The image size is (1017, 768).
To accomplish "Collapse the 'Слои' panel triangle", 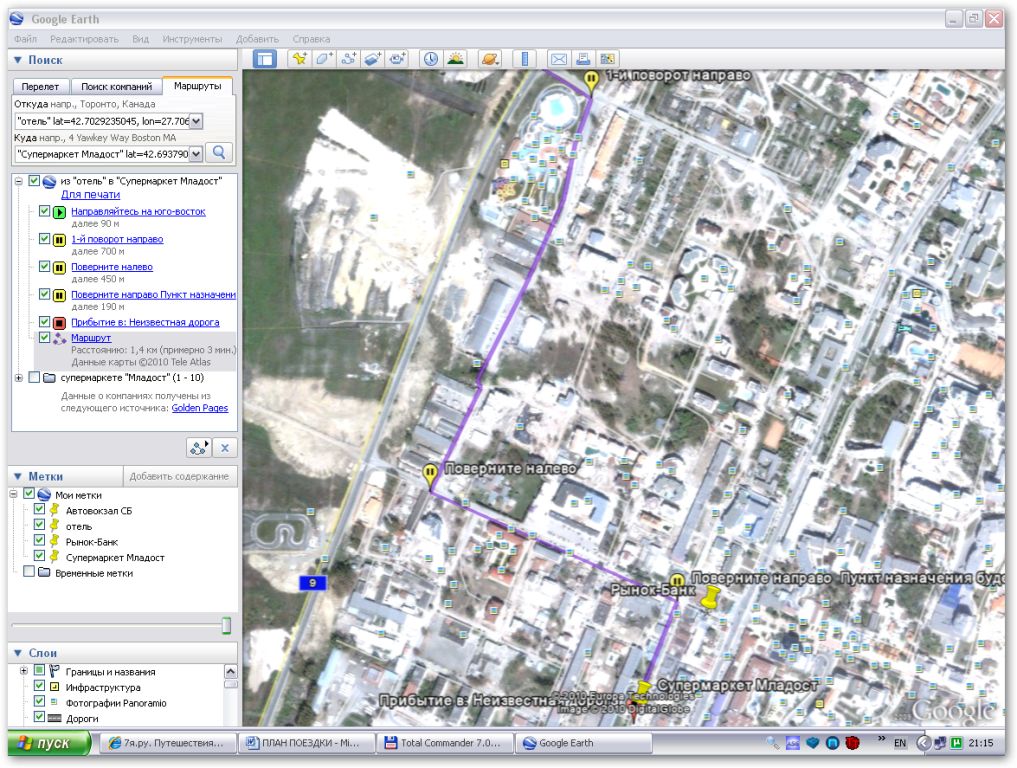I will pos(18,653).
